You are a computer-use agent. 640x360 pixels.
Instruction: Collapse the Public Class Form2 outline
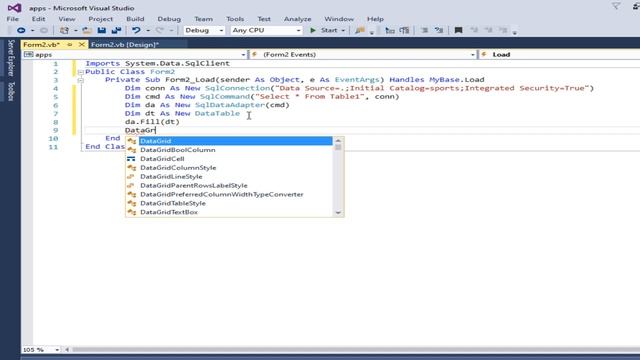click(x=80, y=72)
